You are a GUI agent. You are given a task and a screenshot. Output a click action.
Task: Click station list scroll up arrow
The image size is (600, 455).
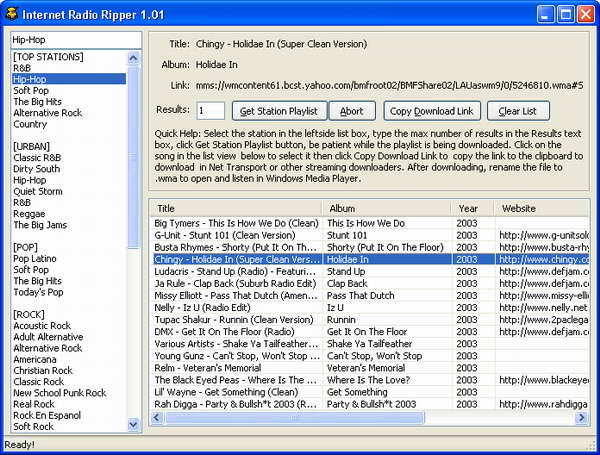(133, 58)
